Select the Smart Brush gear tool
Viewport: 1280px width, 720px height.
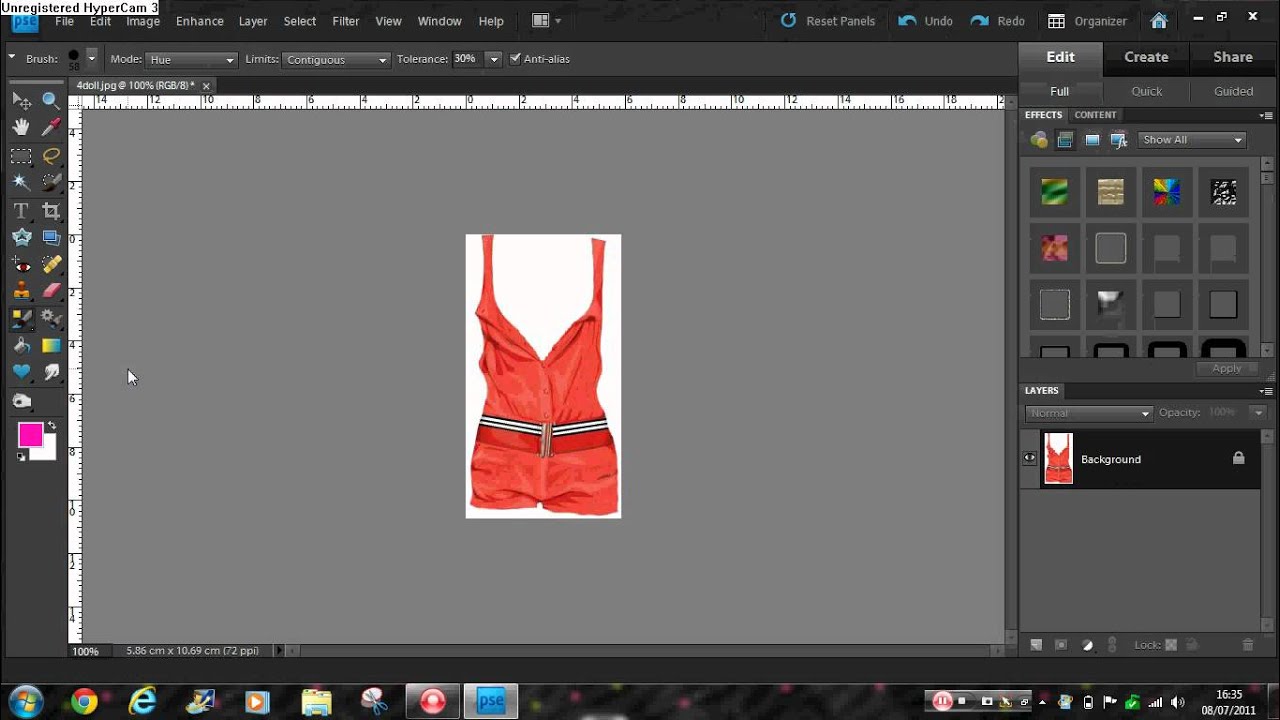51,319
